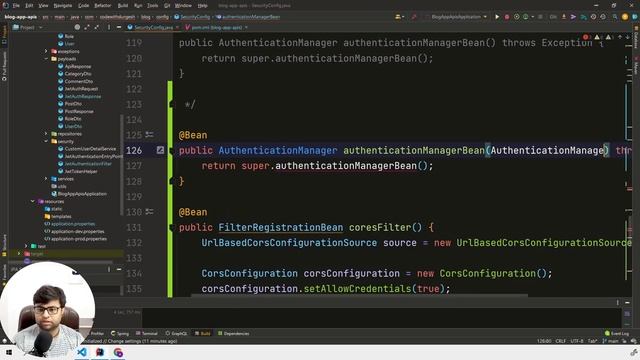Open the Refactor menu
Screen dimensions: 640x360
102,6
